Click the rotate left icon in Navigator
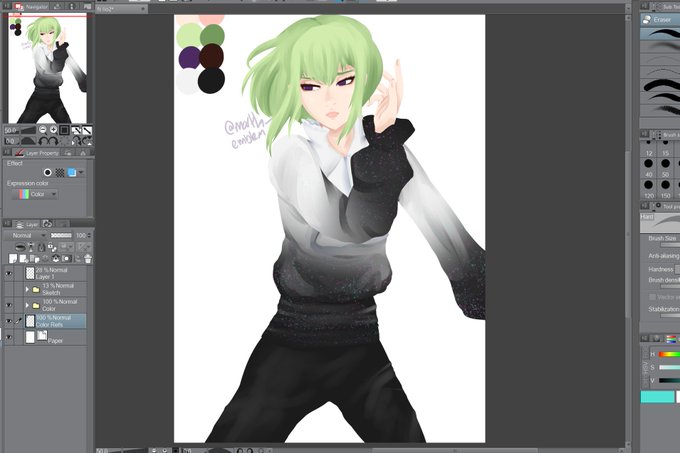The height and width of the screenshot is (453, 680). [43, 141]
